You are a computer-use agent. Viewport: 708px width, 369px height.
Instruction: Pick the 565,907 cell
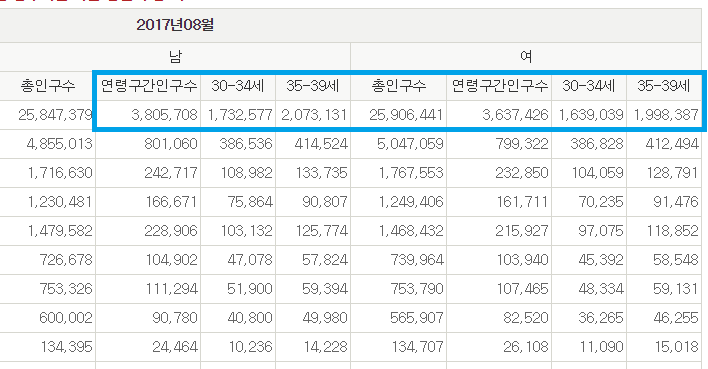399,318
